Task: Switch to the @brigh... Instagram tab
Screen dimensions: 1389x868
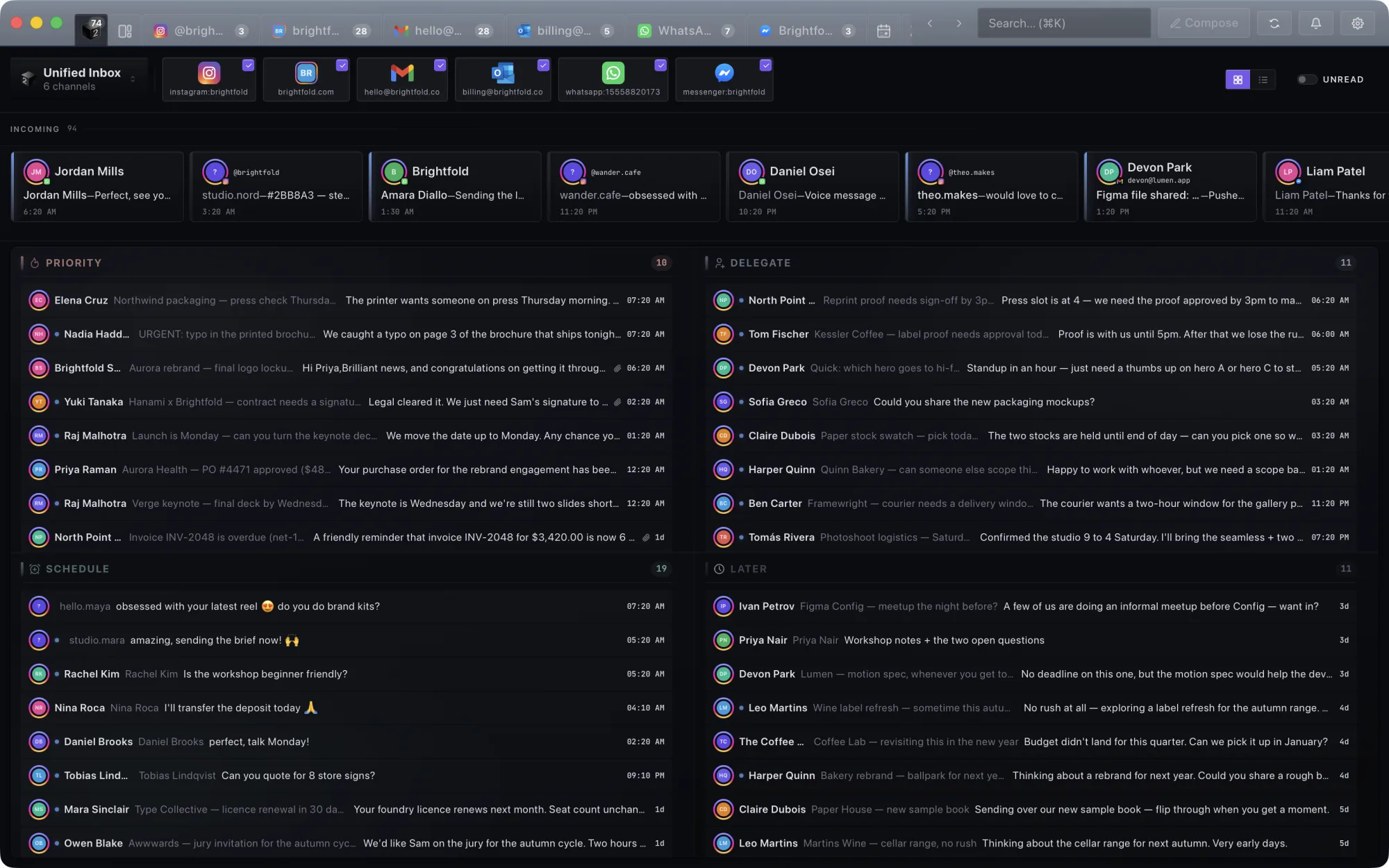Action: point(201,31)
